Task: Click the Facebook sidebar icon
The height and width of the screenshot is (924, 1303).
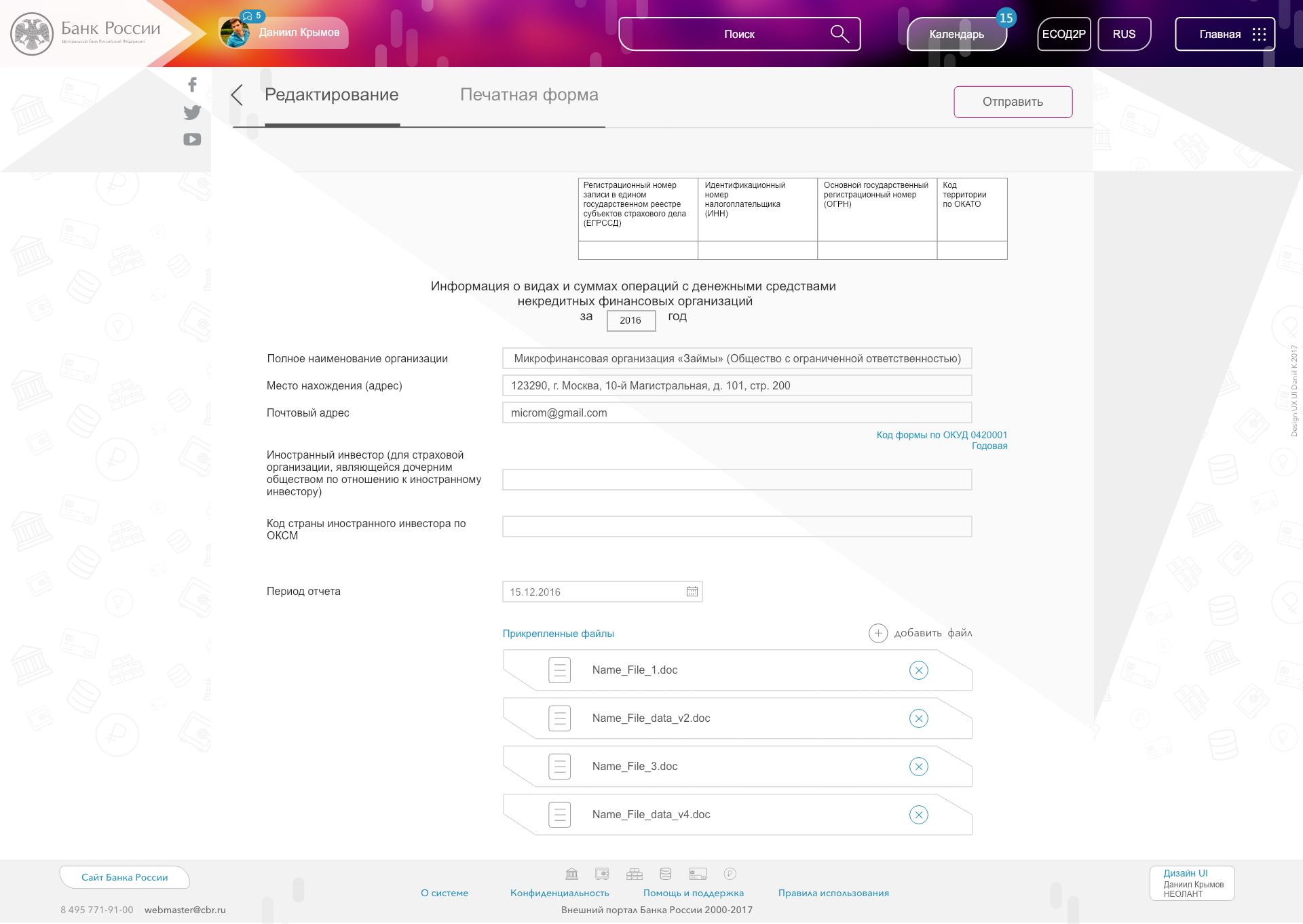Action: (x=193, y=85)
